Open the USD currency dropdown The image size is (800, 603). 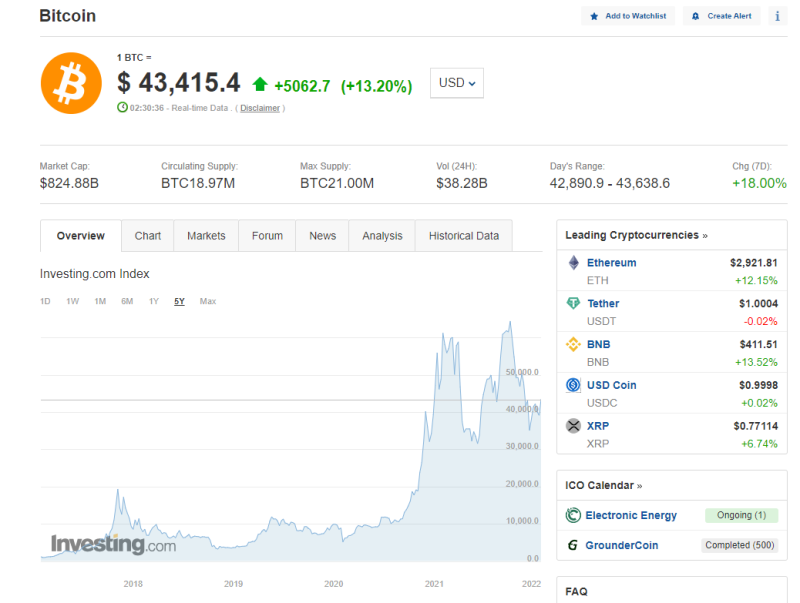(457, 83)
